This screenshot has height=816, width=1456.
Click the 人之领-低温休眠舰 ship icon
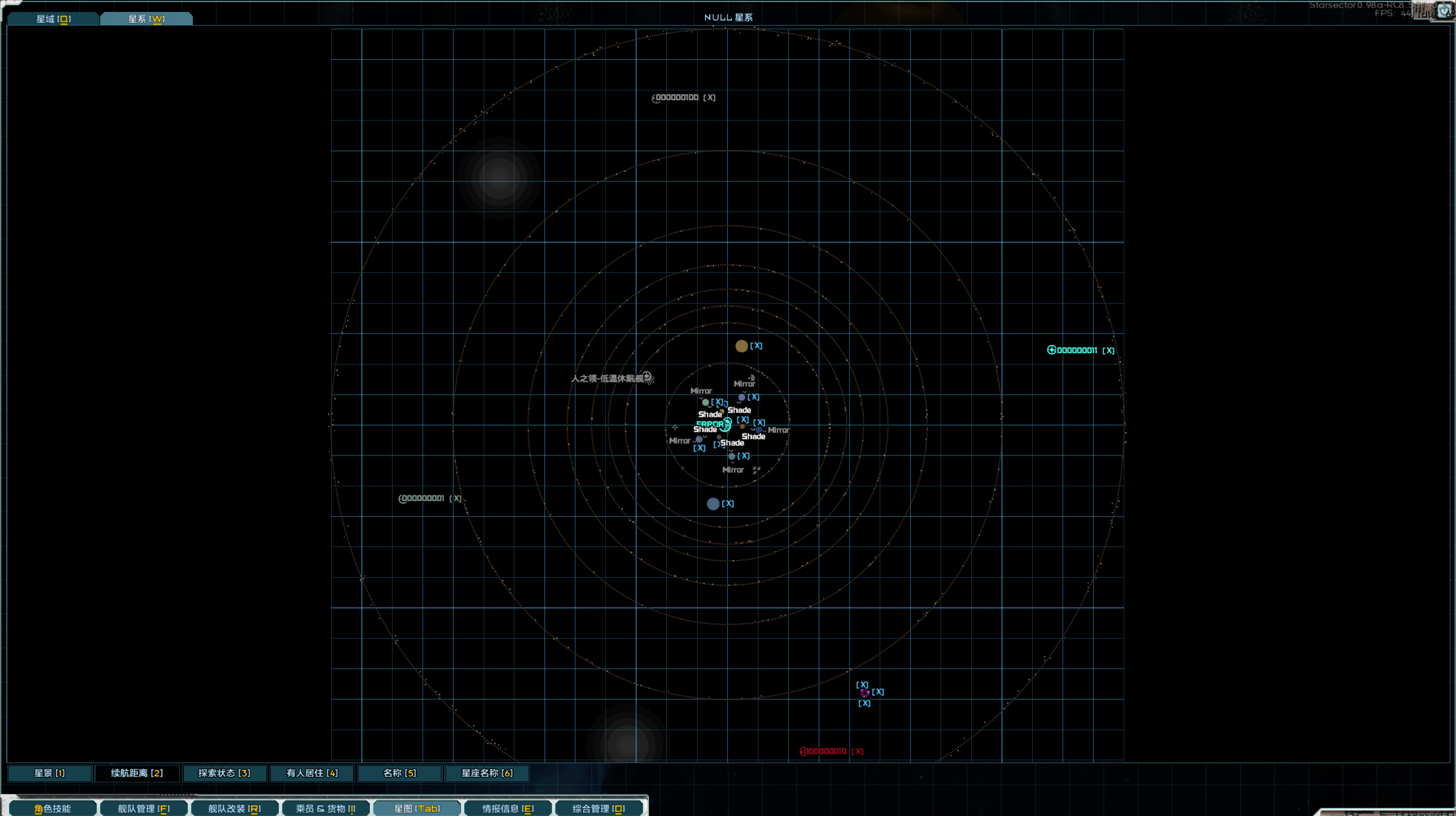[647, 377]
